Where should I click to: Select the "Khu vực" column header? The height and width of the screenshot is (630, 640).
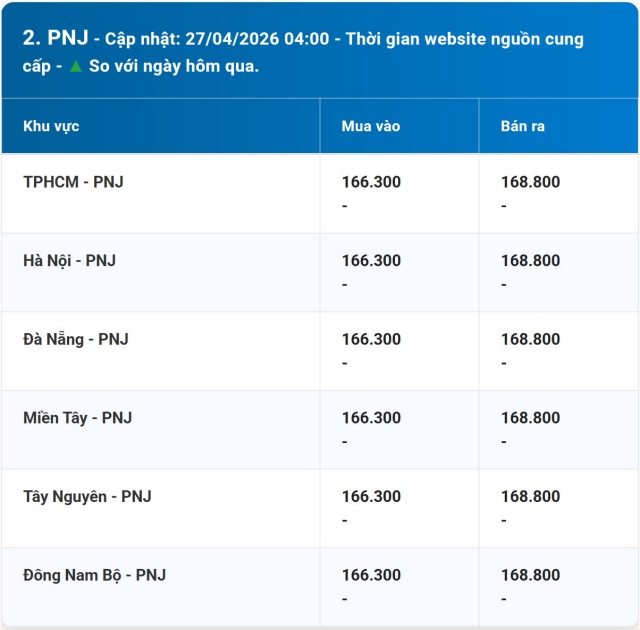[51, 127]
